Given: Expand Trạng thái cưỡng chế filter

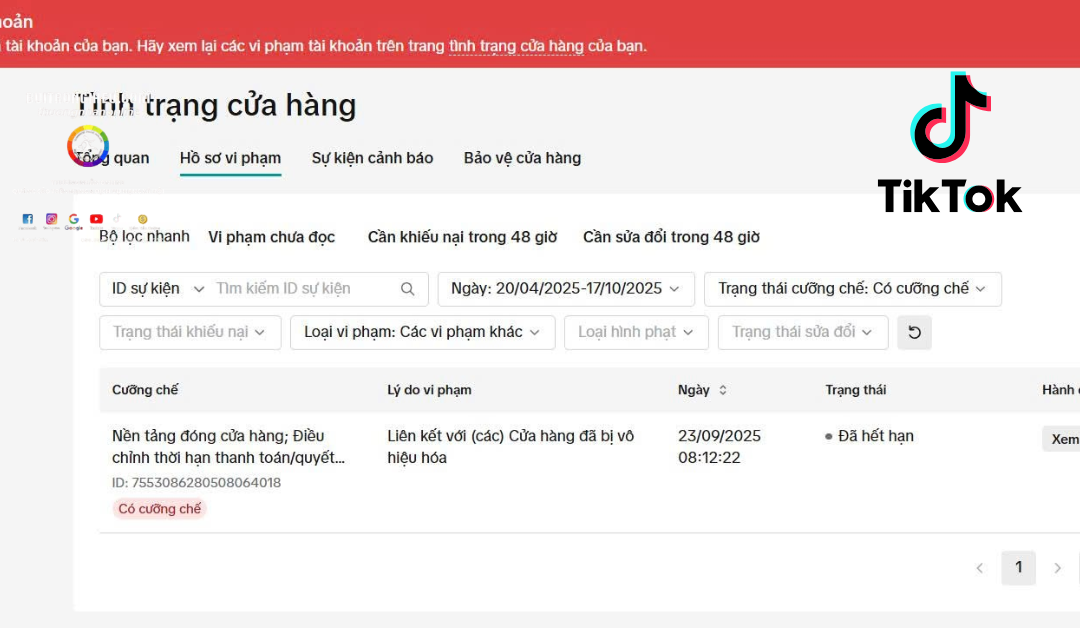Looking at the screenshot, I should point(853,289).
